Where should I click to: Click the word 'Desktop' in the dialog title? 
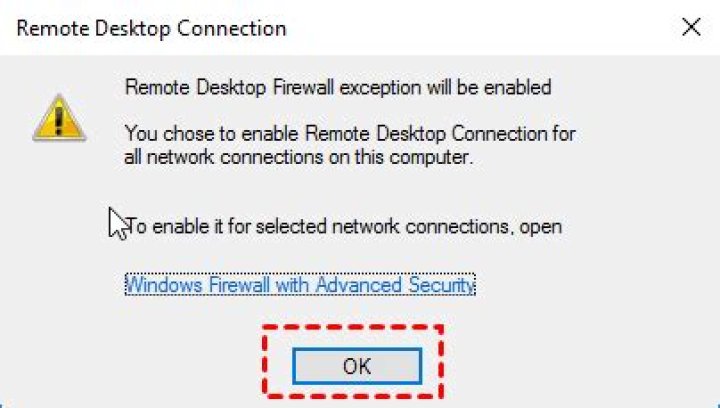click(134, 28)
